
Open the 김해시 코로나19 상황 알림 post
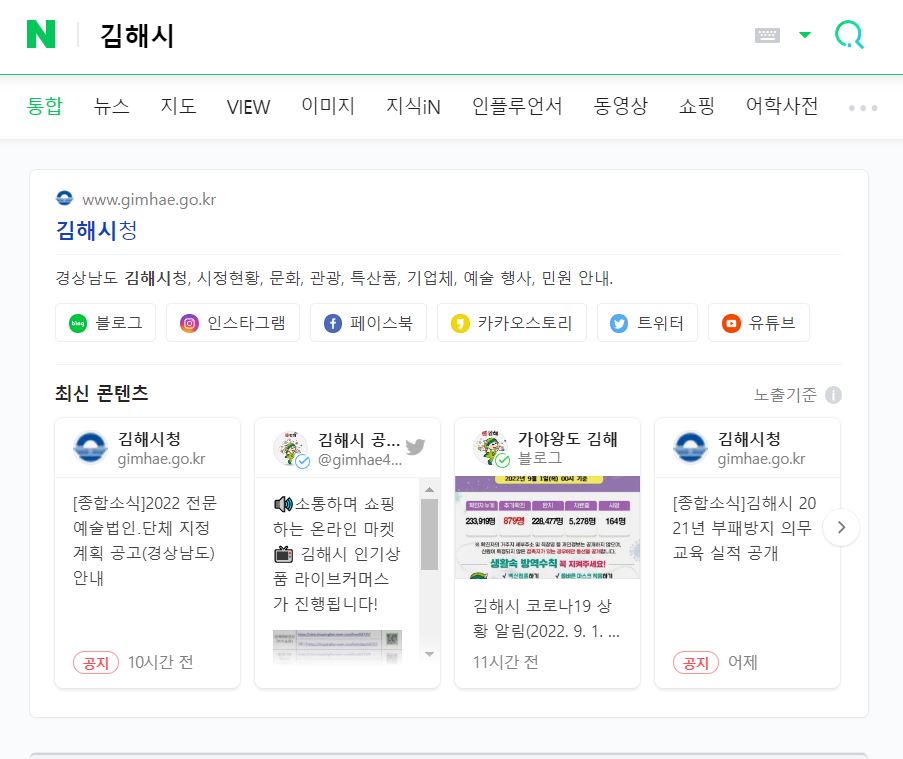[546, 618]
